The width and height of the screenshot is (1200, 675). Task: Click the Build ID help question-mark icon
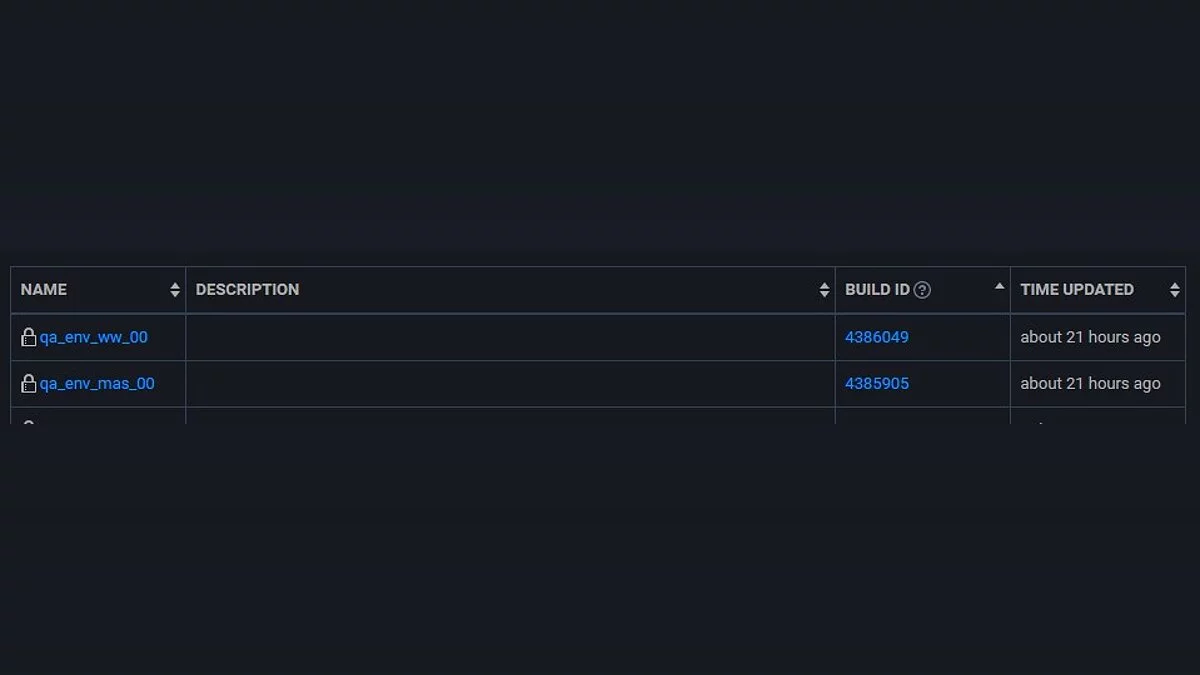[x=922, y=290]
